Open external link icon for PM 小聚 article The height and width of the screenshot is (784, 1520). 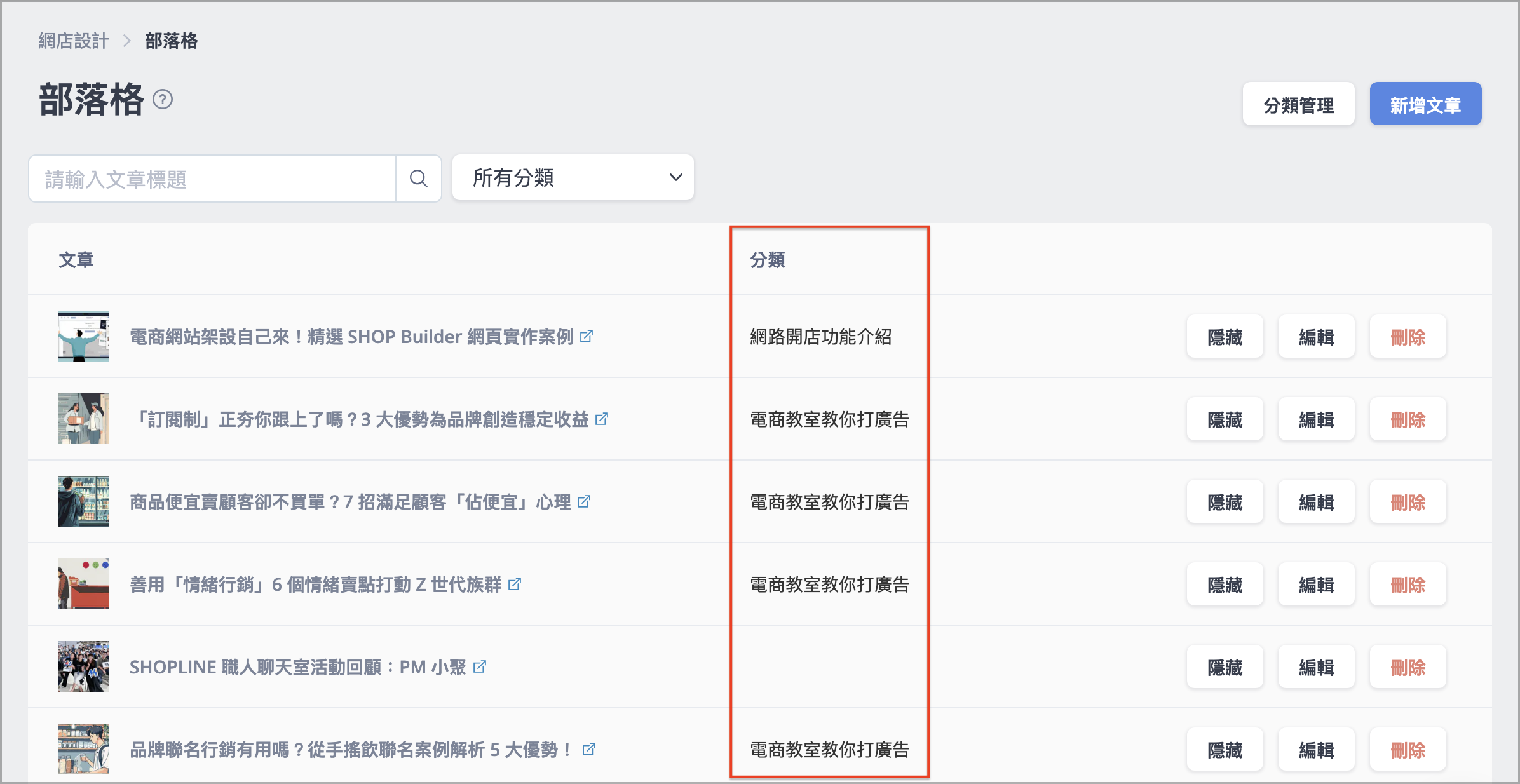click(480, 666)
